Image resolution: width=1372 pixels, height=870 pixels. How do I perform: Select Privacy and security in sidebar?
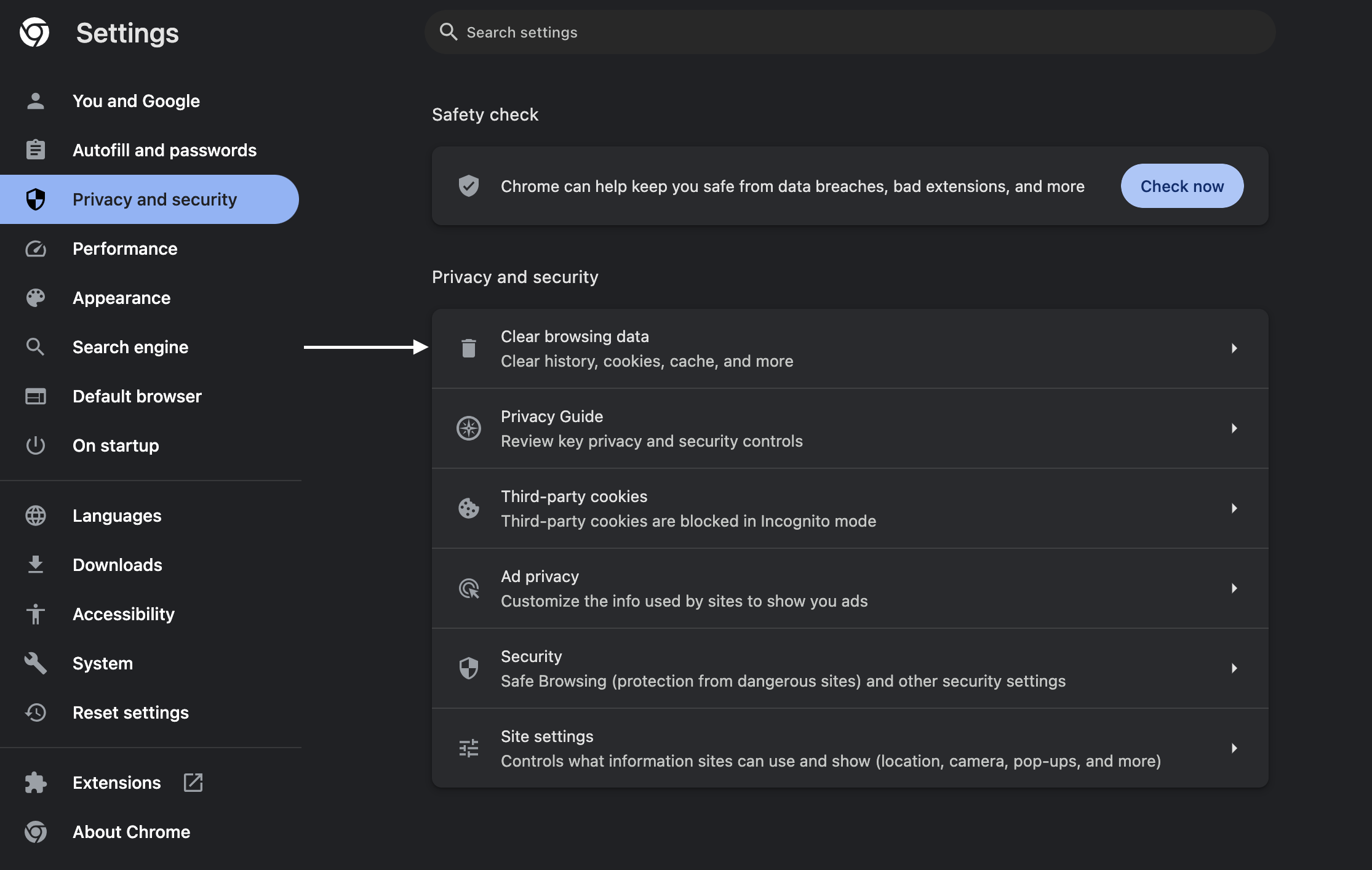149,199
